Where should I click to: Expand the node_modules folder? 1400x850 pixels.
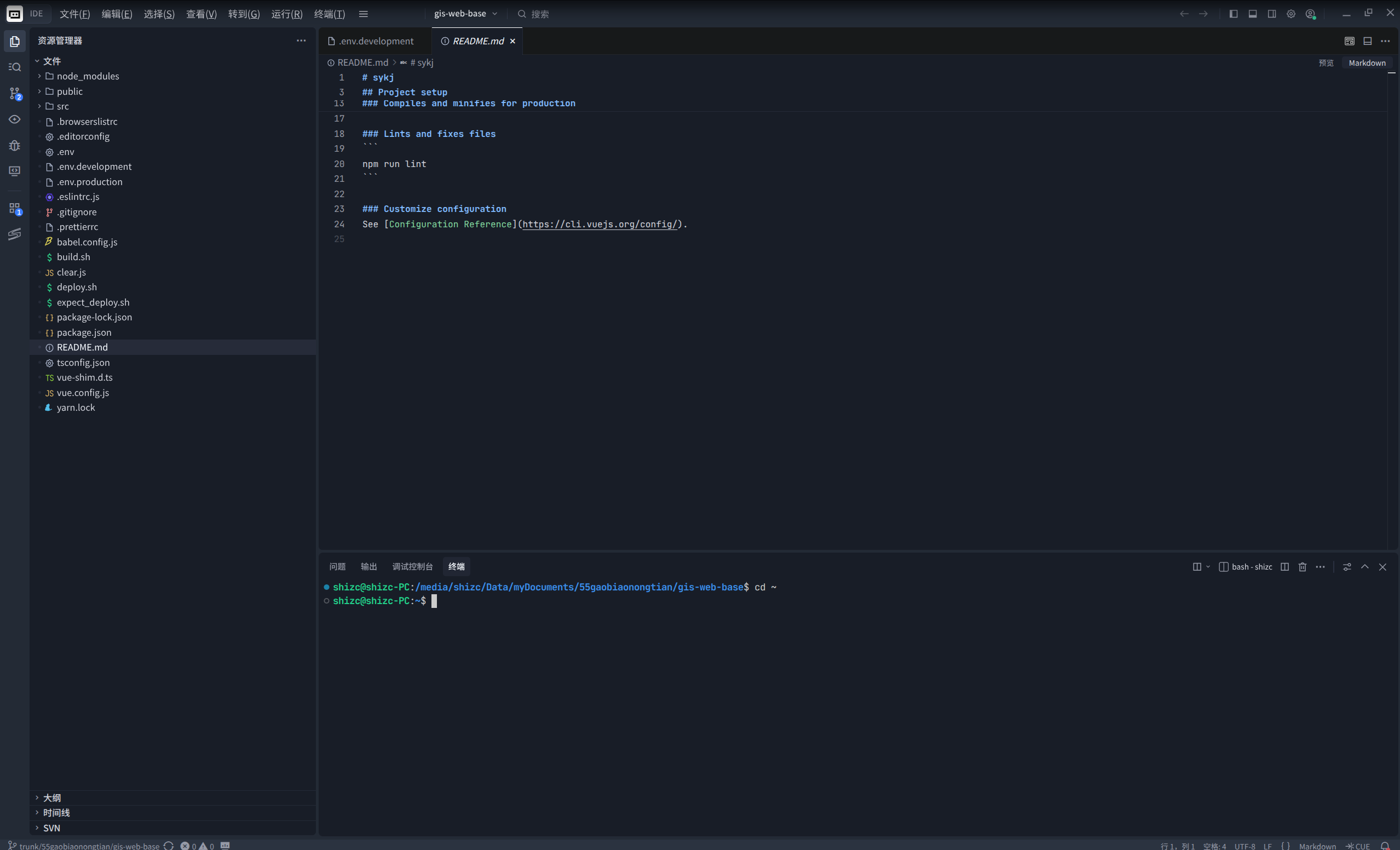88,76
